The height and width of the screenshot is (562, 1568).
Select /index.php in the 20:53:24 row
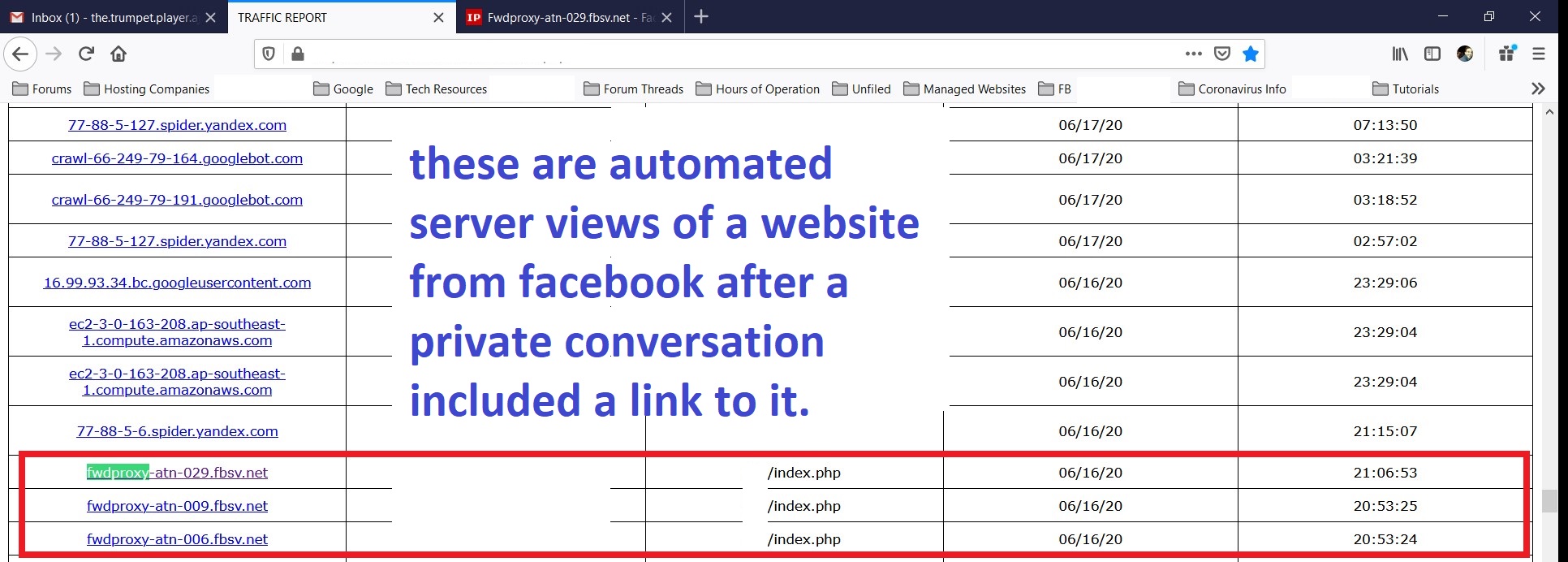(x=804, y=539)
